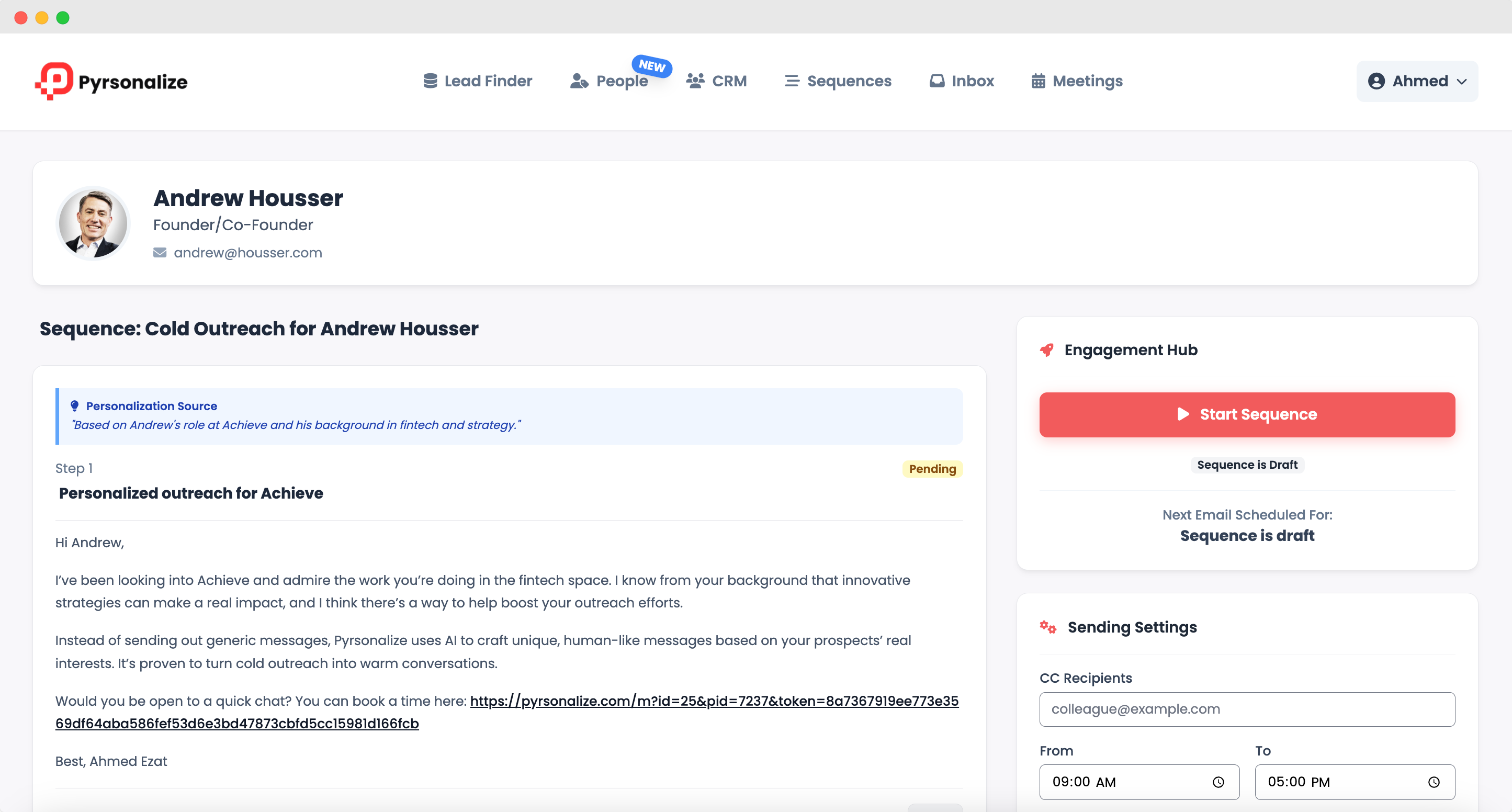Click the 'Sequence: Cold Outreach for Andrew Housser' heading
This screenshot has width=1512, height=812.
[259, 329]
